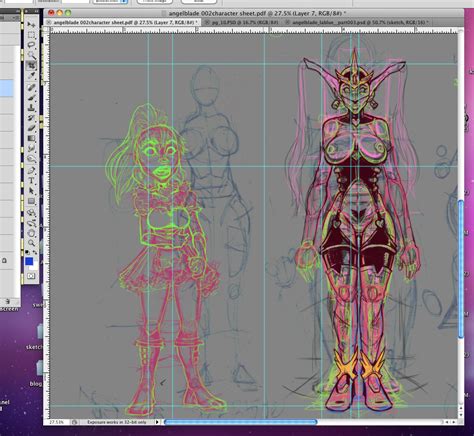Viewport: 474px width, 436px height.
Task: Select the Move tool
Action: (x=31, y=25)
